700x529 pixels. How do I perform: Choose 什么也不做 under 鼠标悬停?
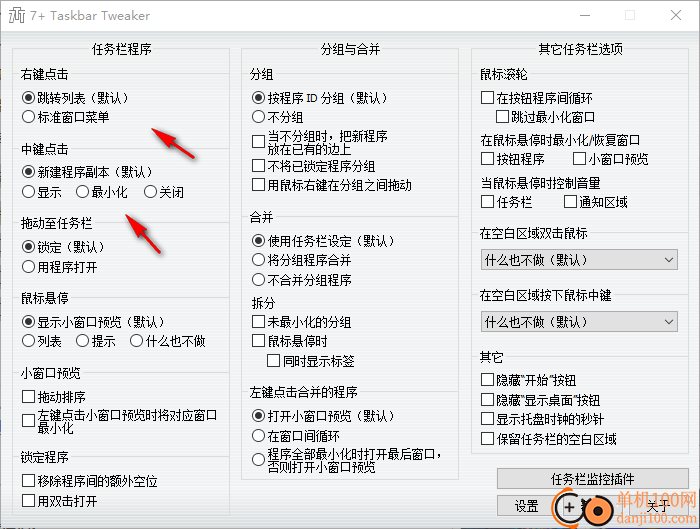tap(136, 341)
